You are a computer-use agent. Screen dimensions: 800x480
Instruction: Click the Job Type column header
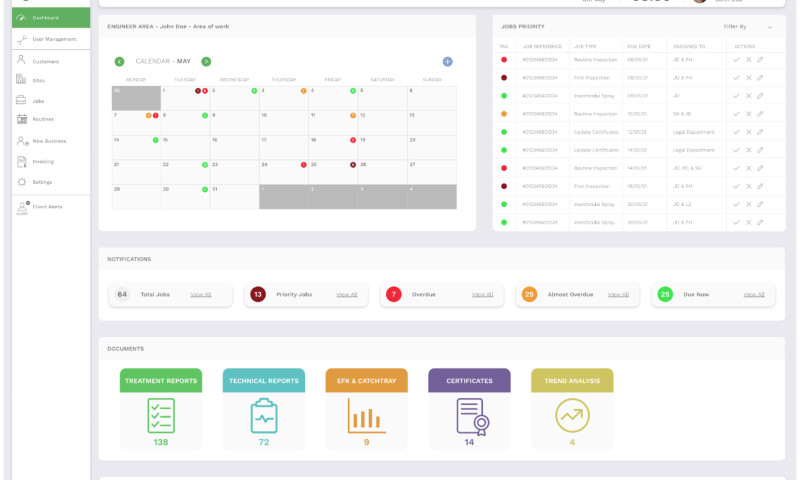coord(585,46)
